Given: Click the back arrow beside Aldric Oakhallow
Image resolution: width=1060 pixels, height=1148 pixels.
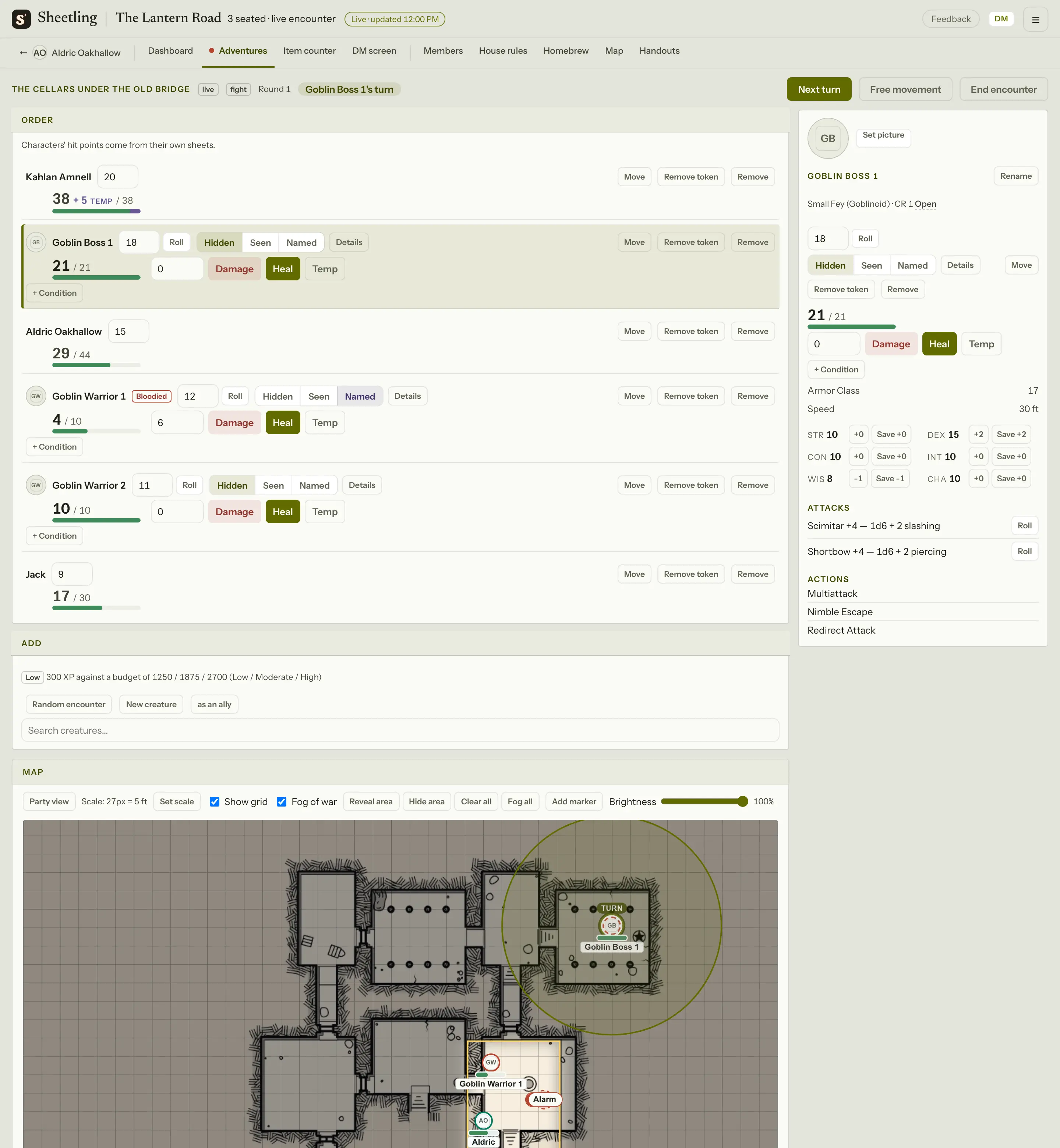Looking at the screenshot, I should [x=24, y=53].
